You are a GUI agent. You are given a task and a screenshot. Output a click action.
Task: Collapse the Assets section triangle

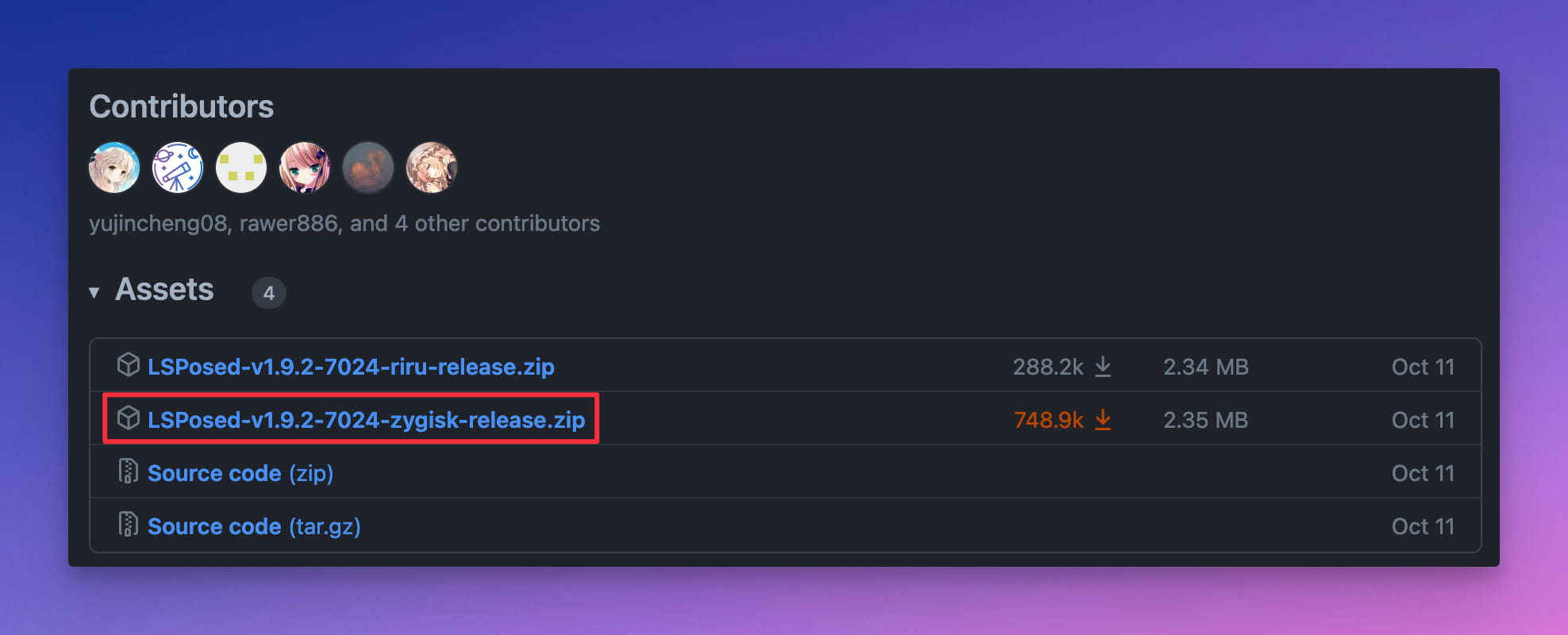pos(94,292)
